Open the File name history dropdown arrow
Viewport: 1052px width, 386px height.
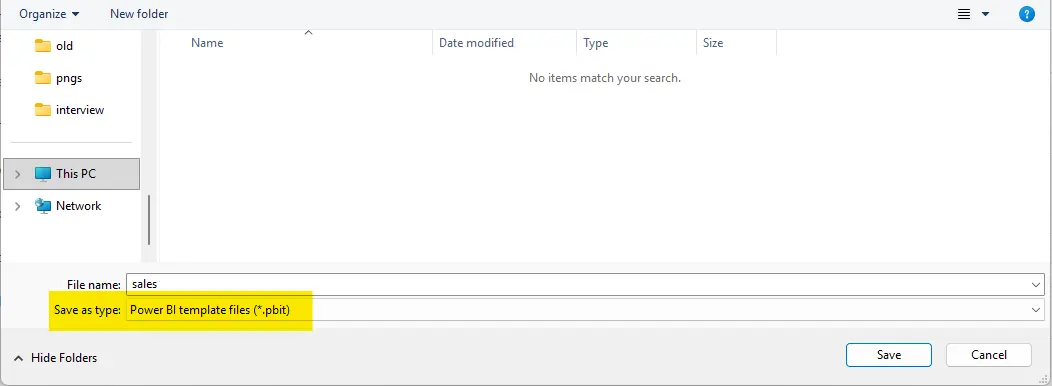(x=1036, y=285)
